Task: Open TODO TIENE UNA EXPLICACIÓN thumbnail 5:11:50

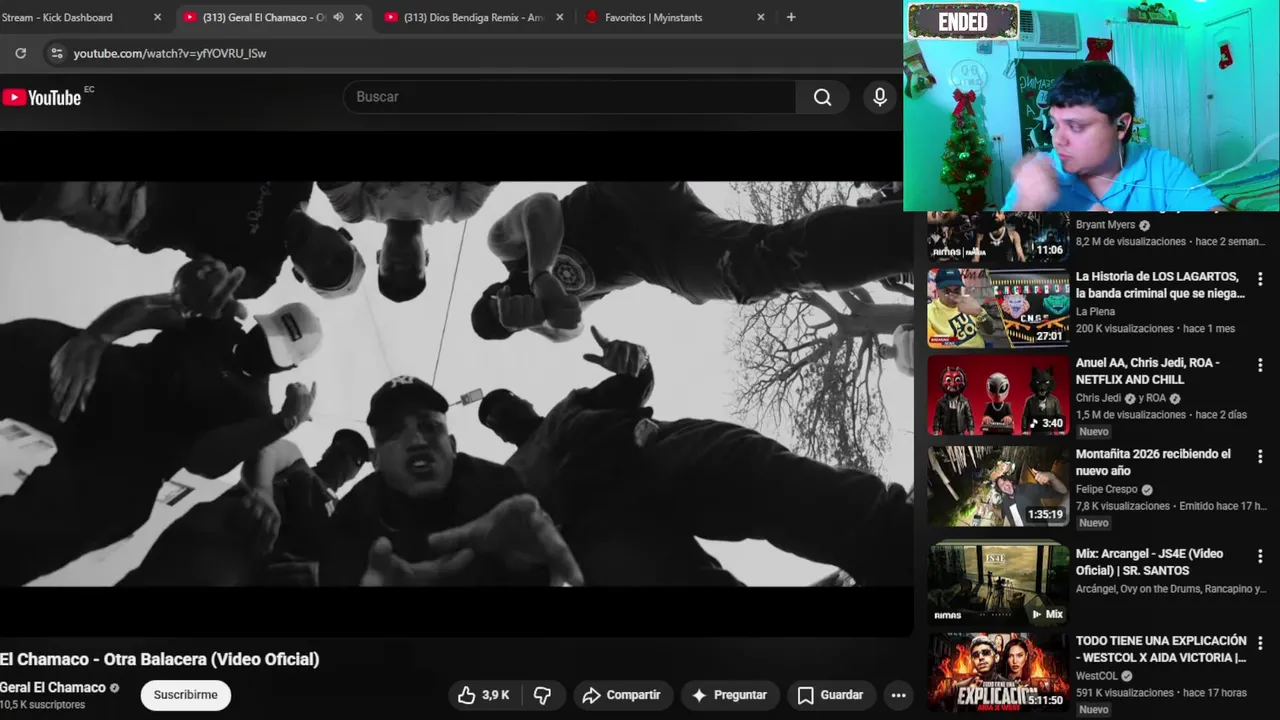Action: point(998,672)
